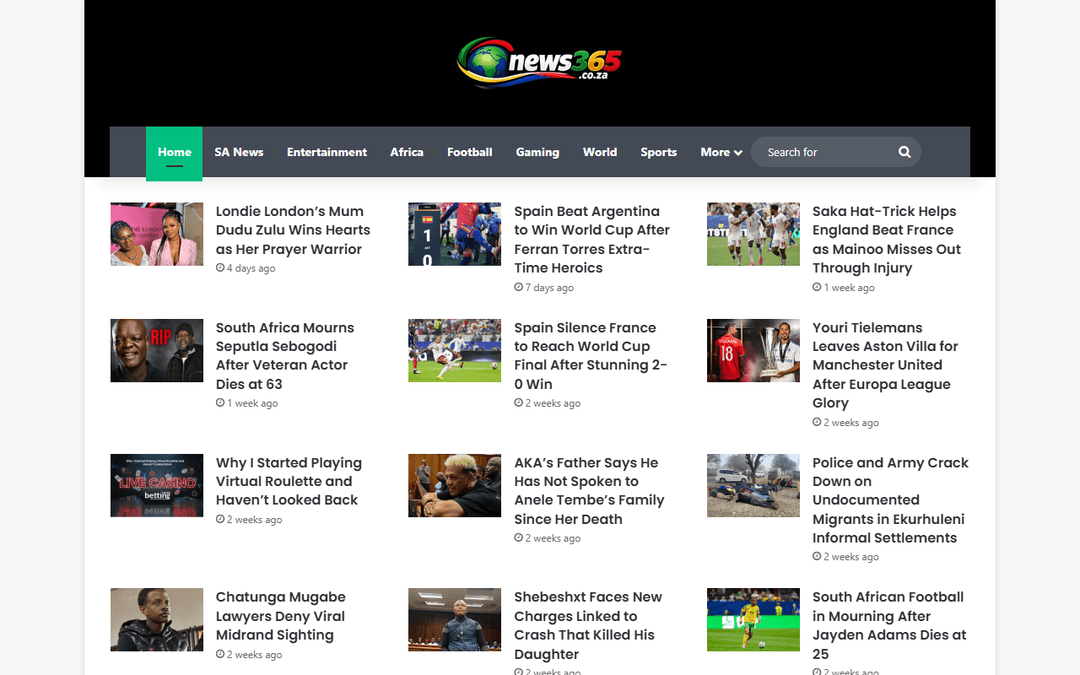Click Youri Tielemans trophy thumbnail

coord(754,351)
